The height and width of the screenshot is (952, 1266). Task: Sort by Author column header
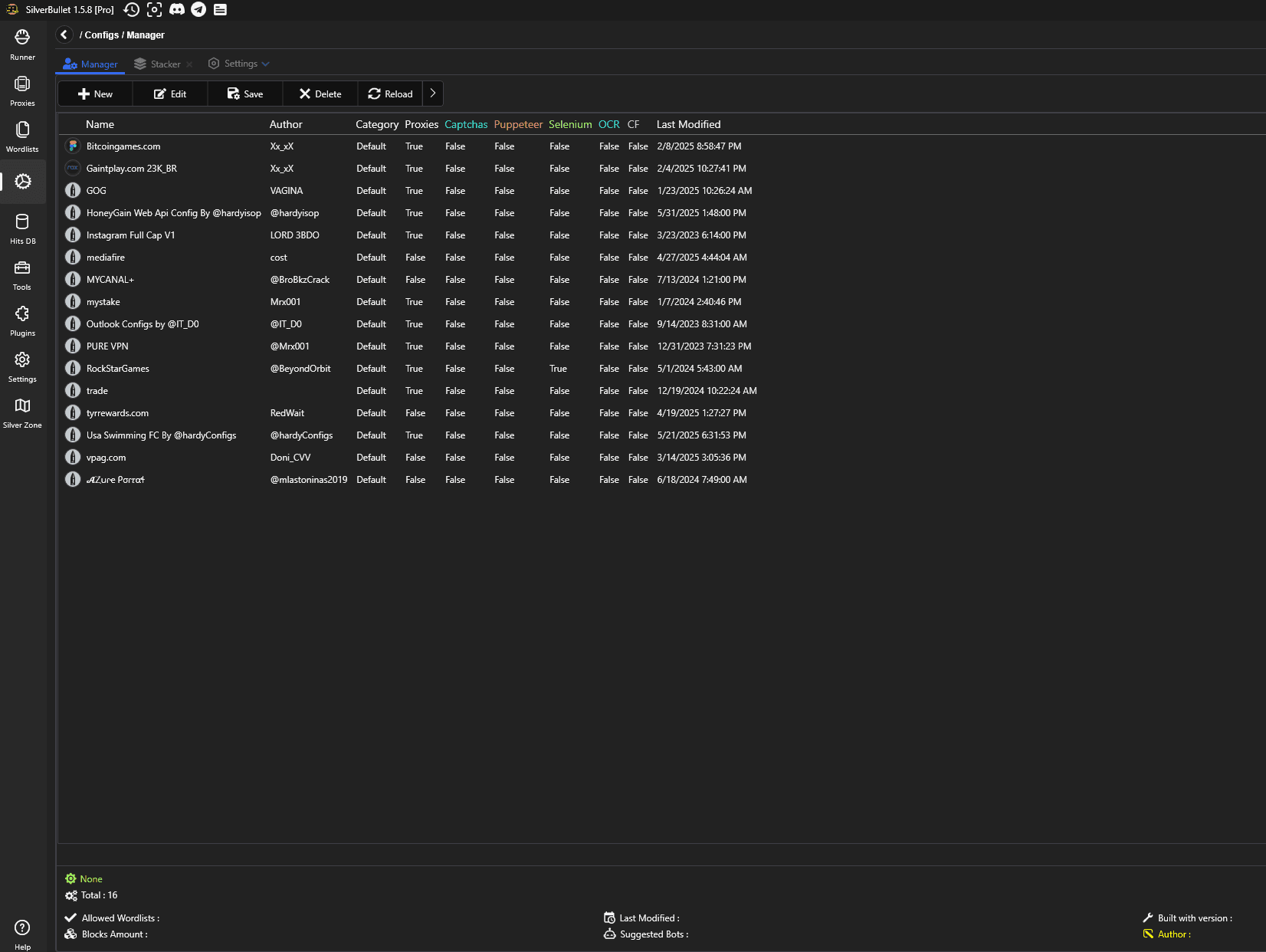point(286,124)
